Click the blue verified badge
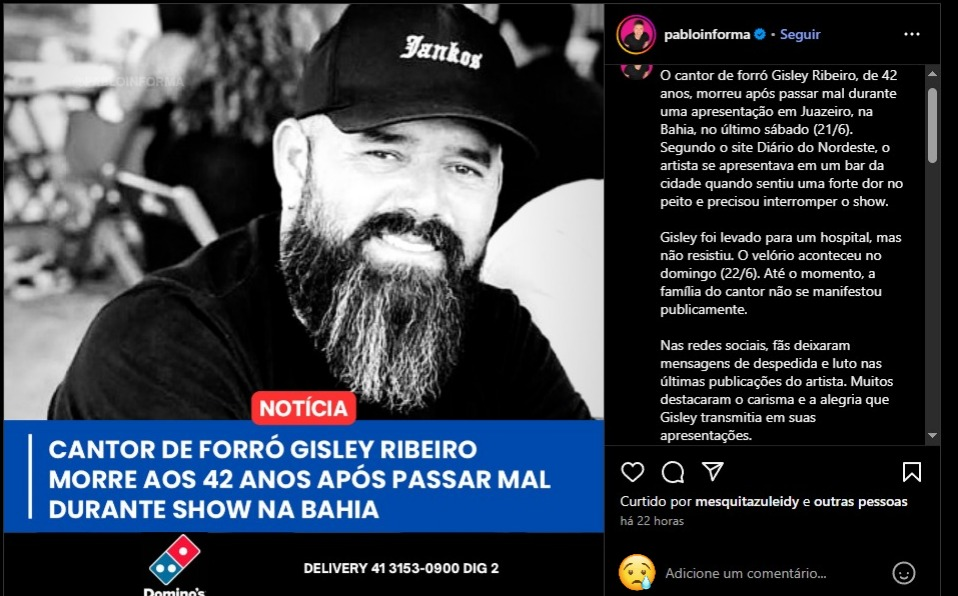This screenshot has height=596, width=958. point(760,34)
